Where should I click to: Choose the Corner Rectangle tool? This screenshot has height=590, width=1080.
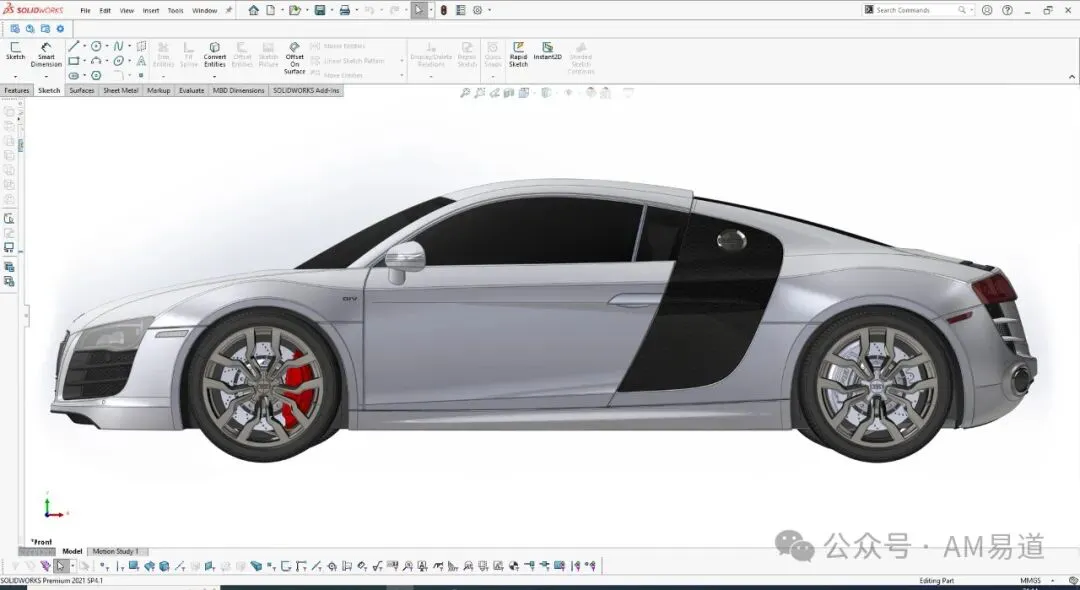(x=74, y=61)
